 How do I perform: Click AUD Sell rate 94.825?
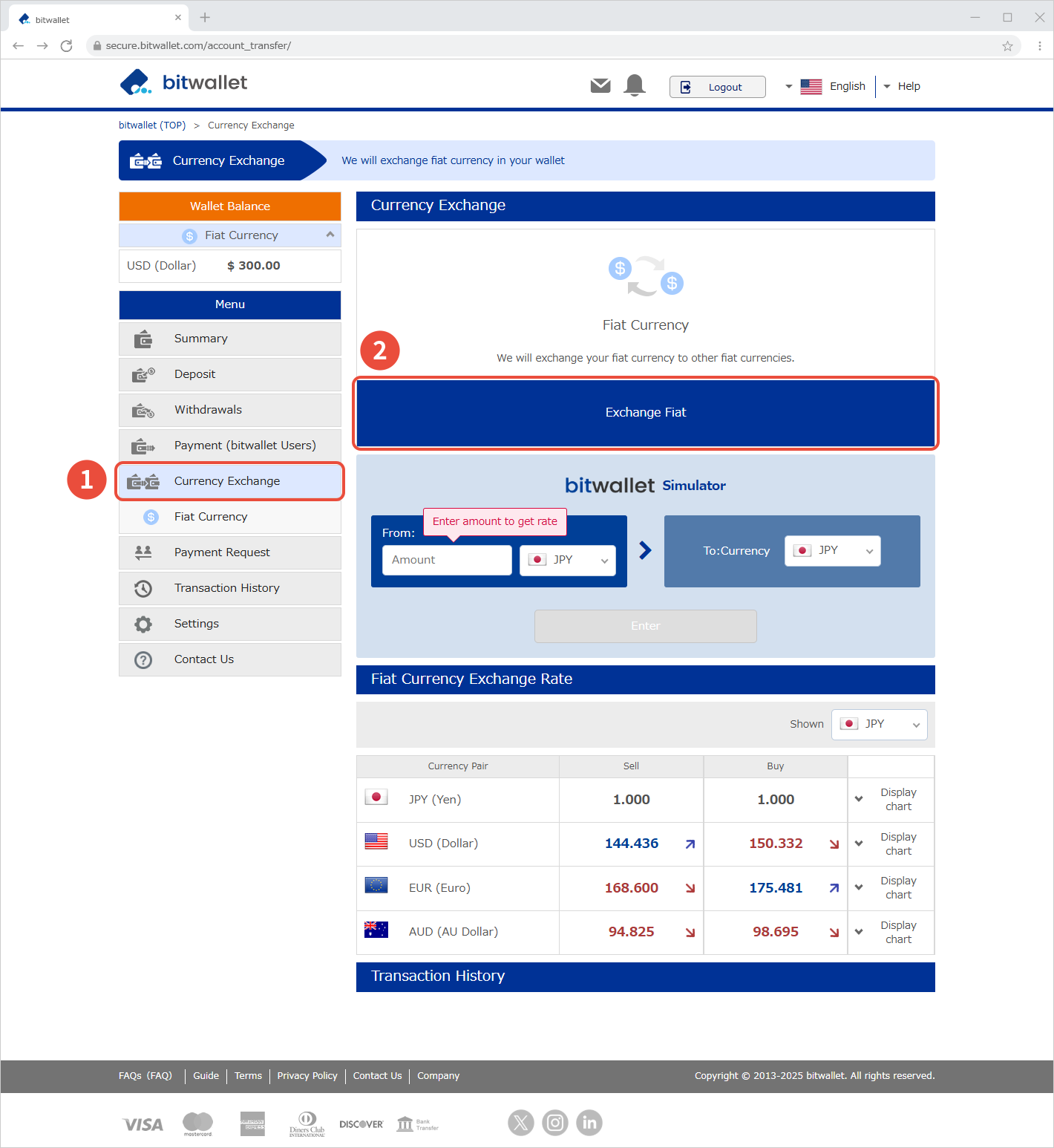click(632, 932)
